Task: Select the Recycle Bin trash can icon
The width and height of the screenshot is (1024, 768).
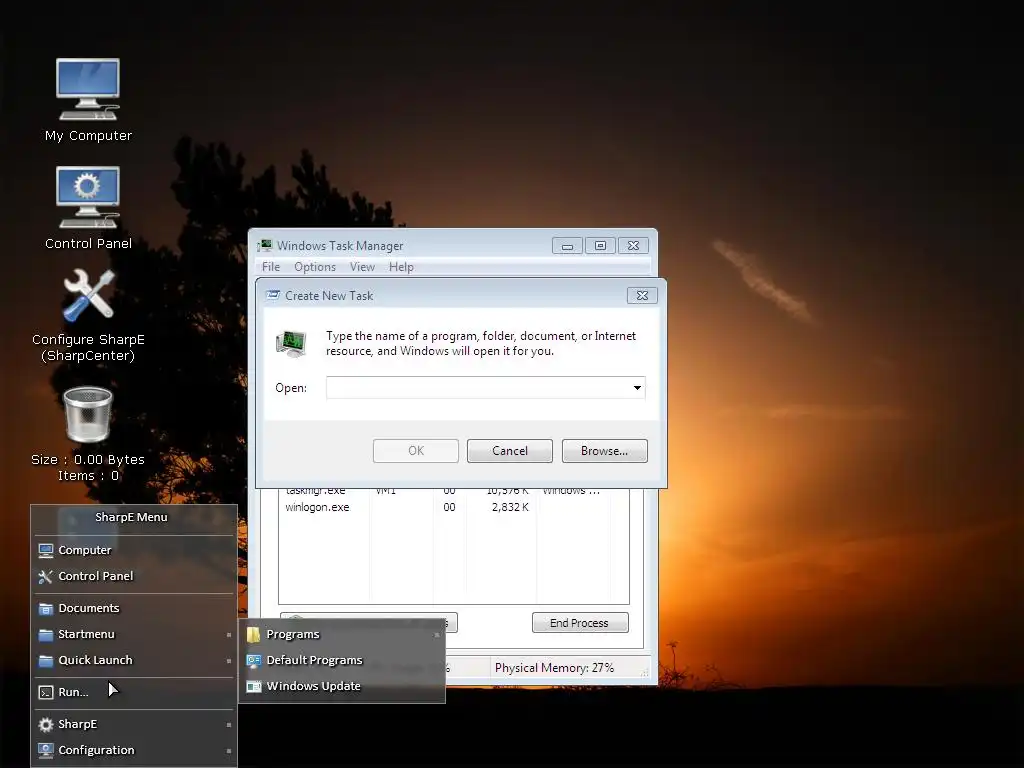Action: pos(88,414)
